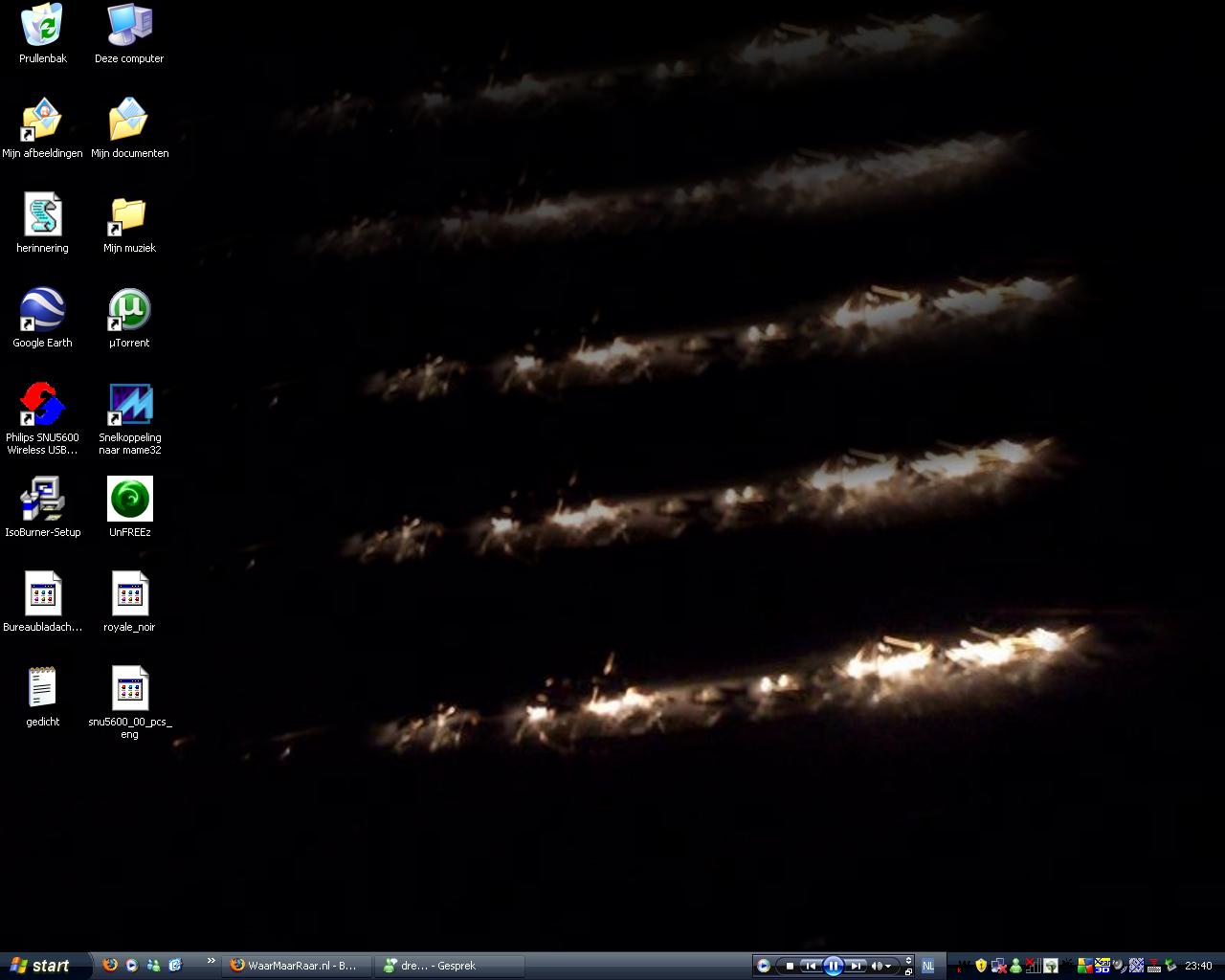Select IsoBurner-Setup installer icon
Viewport: 1225px width, 980px height.
(42, 507)
